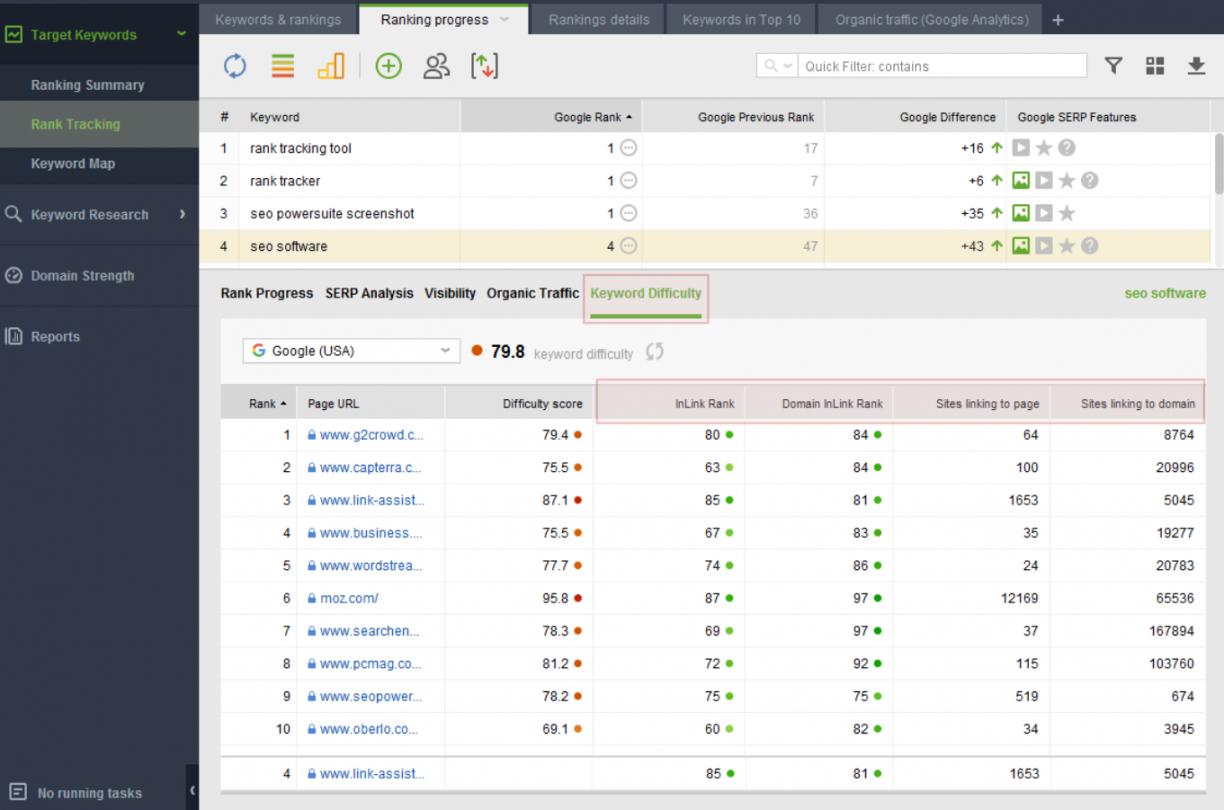Expand the Keyword Research sidebar section
The height and width of the screenshot is (810, 1224).
click(182, 214)
